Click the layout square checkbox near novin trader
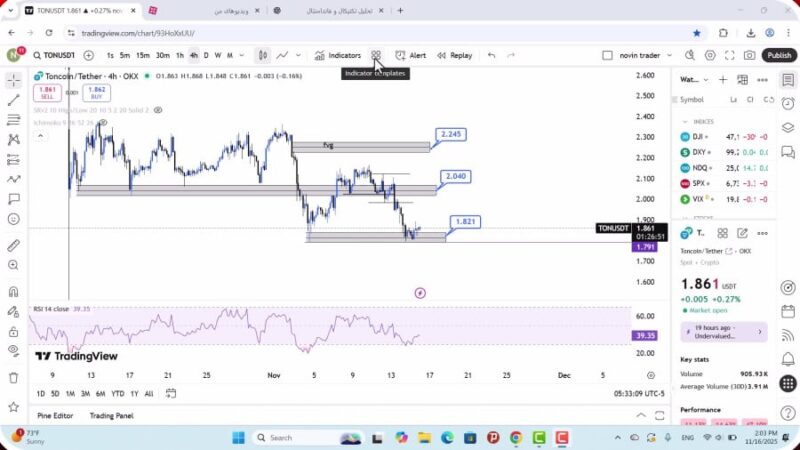Screen dimensions: 800x450 click(607, 56)
